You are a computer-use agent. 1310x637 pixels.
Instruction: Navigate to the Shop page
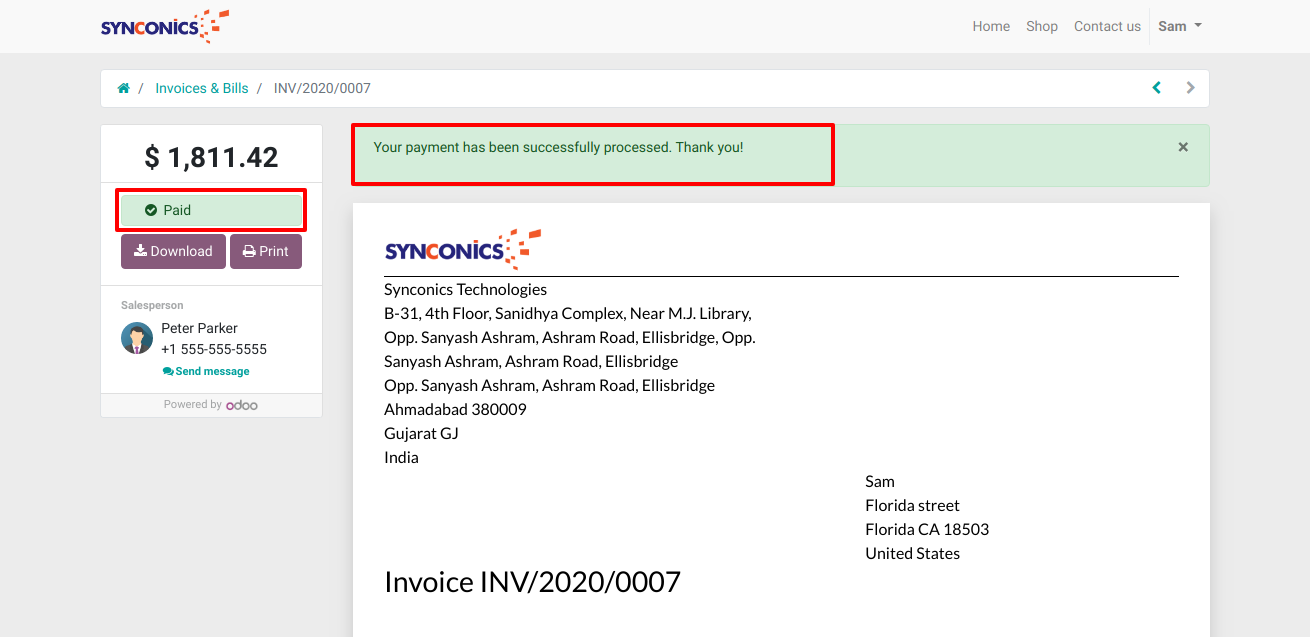click(x=1041, y=26)
